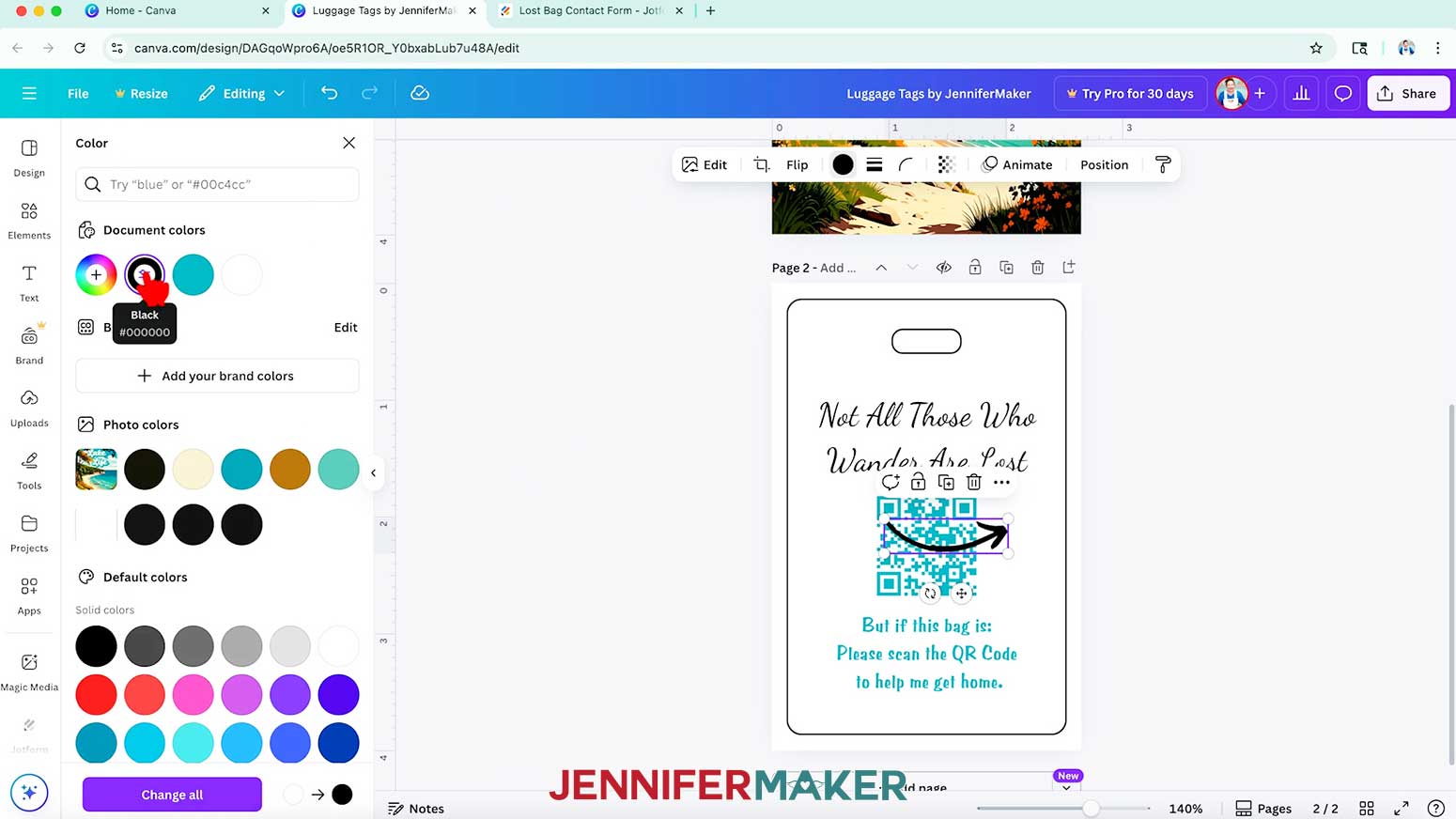The image size is (1456, 819).
Task: Click the cloud save status icon
Action: (420, 93)
